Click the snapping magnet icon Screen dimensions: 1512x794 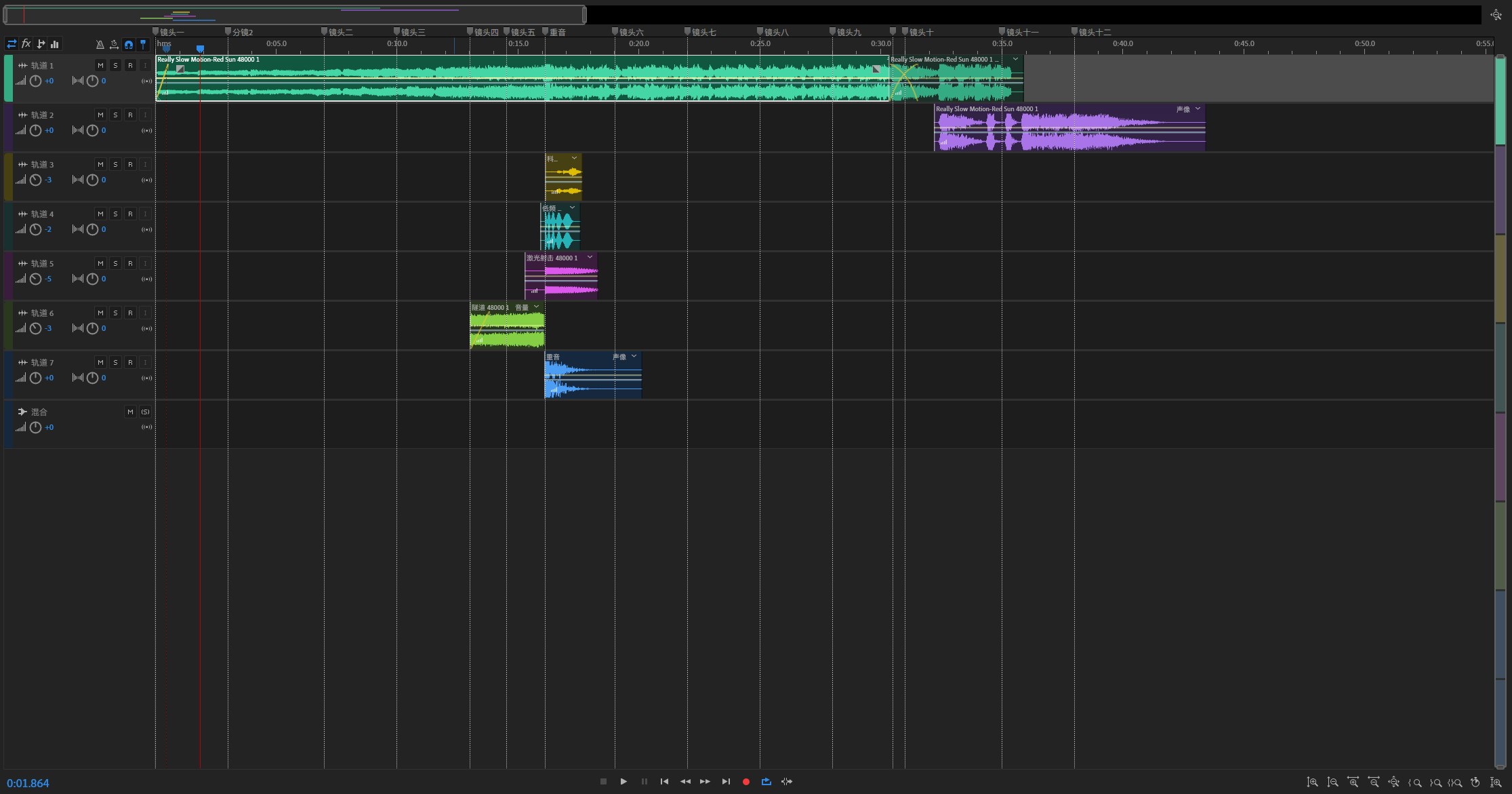tap(128, 44)
